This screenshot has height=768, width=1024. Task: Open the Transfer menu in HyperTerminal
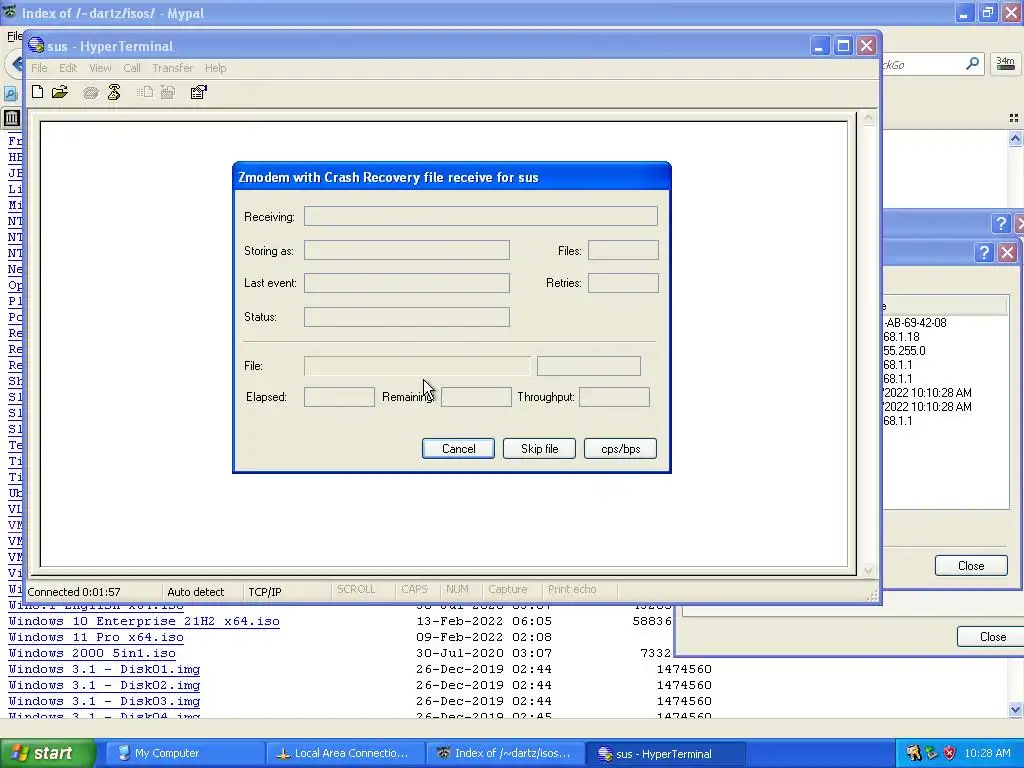pyautogui.click(x=172, y=68)
